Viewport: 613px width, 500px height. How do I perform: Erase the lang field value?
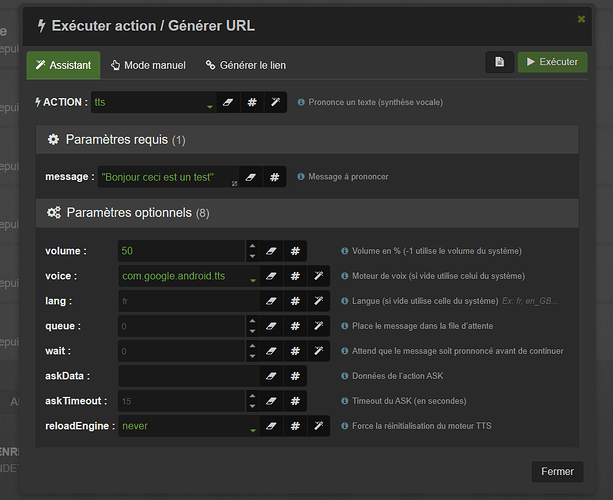point(271,301)
